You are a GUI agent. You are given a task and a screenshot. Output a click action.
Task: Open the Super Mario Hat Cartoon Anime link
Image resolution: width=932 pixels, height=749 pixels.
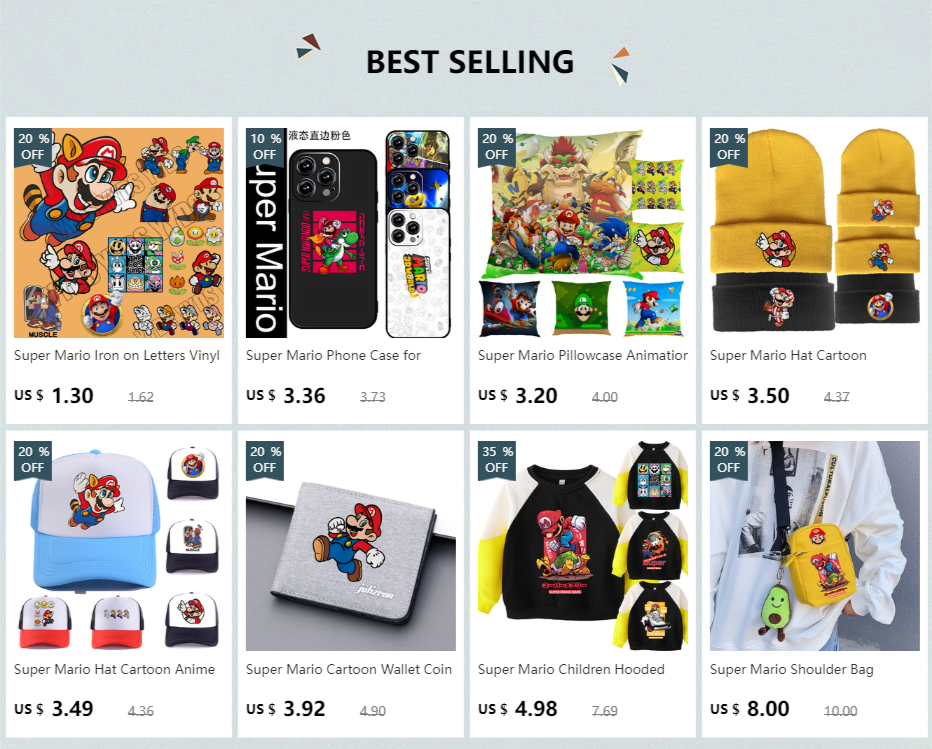point(115,669)
